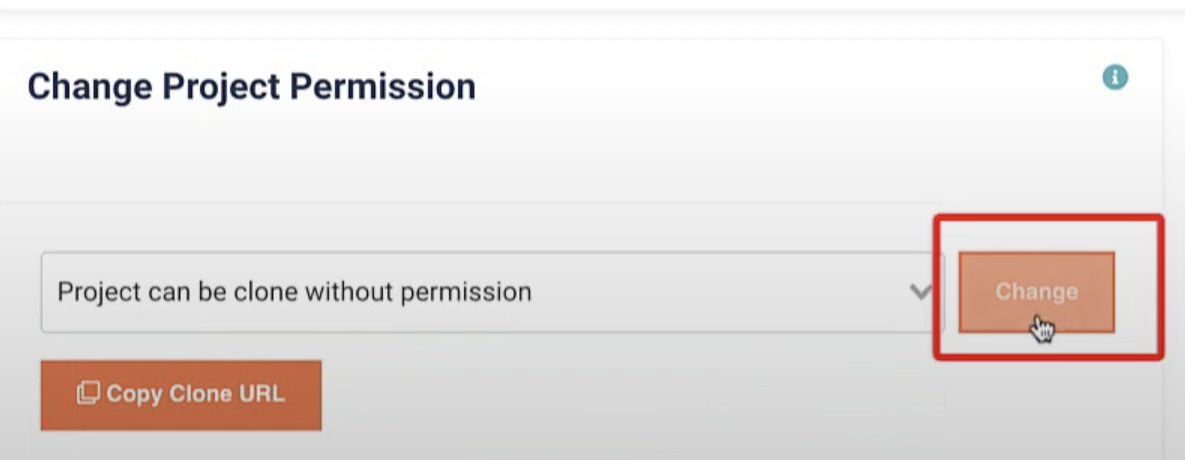Click the 'Change Project Permission' heading

coord(252,86)
